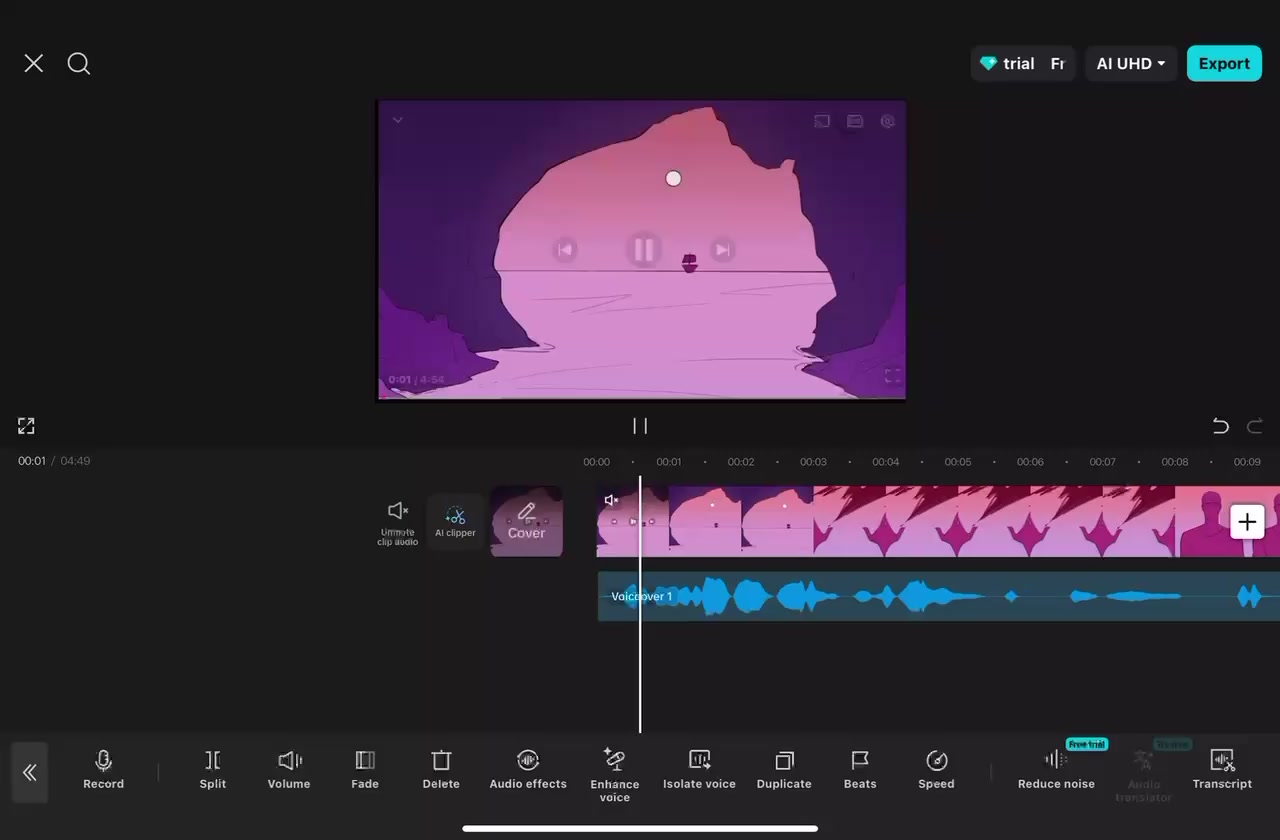Click the 00:04 mark on timeline ruler

pyautogui.click(x=885, y=462)
